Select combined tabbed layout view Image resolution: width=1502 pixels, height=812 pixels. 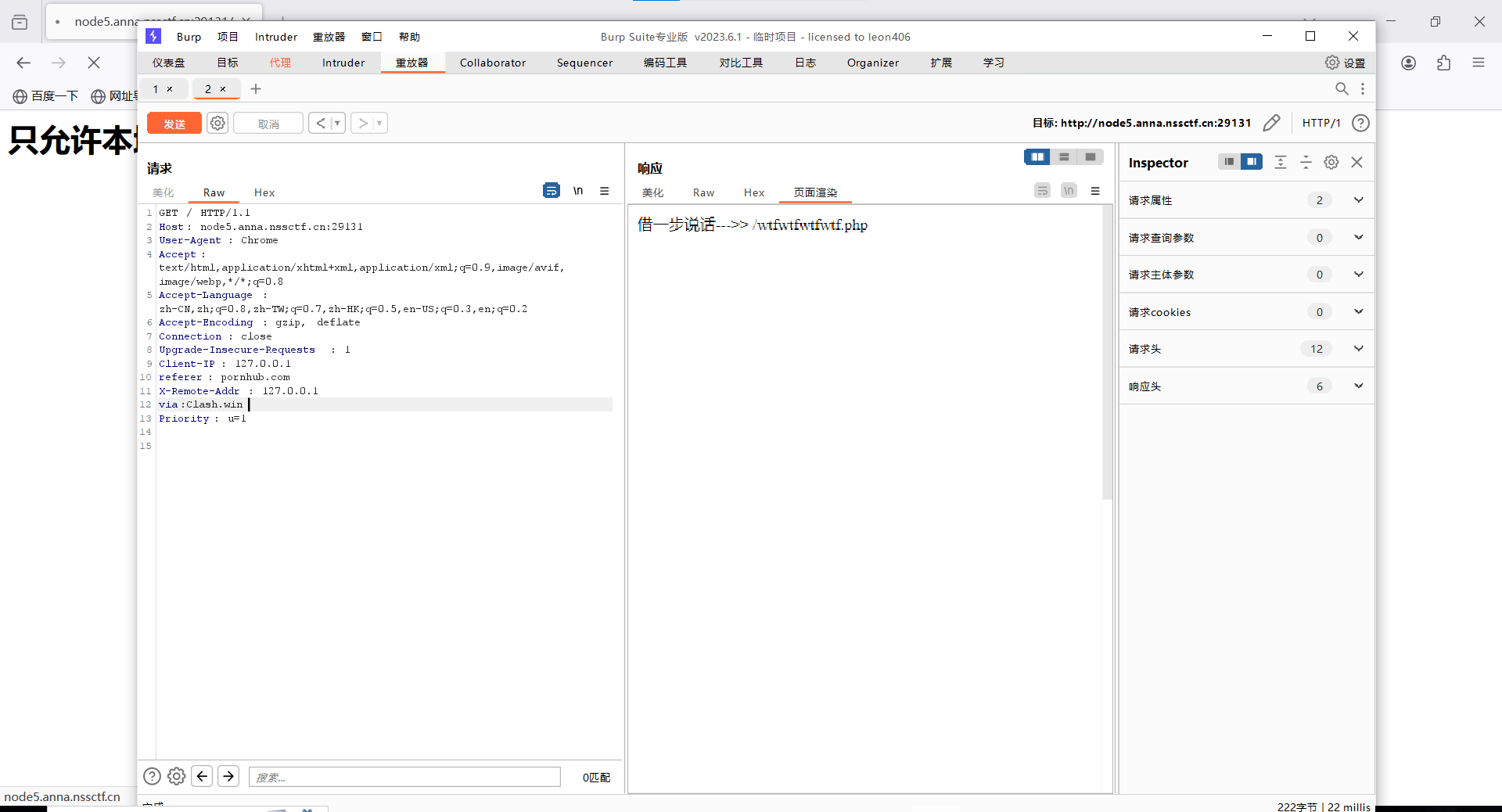[x=1091, y=157]
